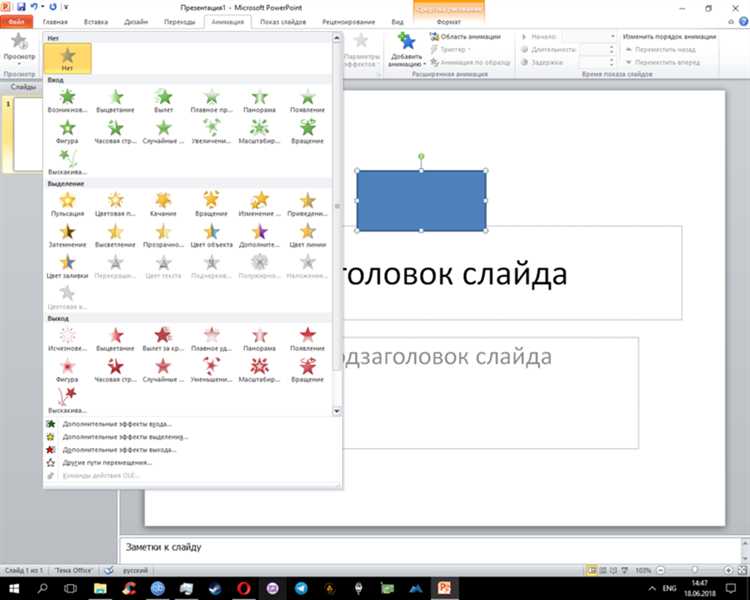
Task: Choose red "Вылет за край" exit effect
Action: click(x=164, y=340)
